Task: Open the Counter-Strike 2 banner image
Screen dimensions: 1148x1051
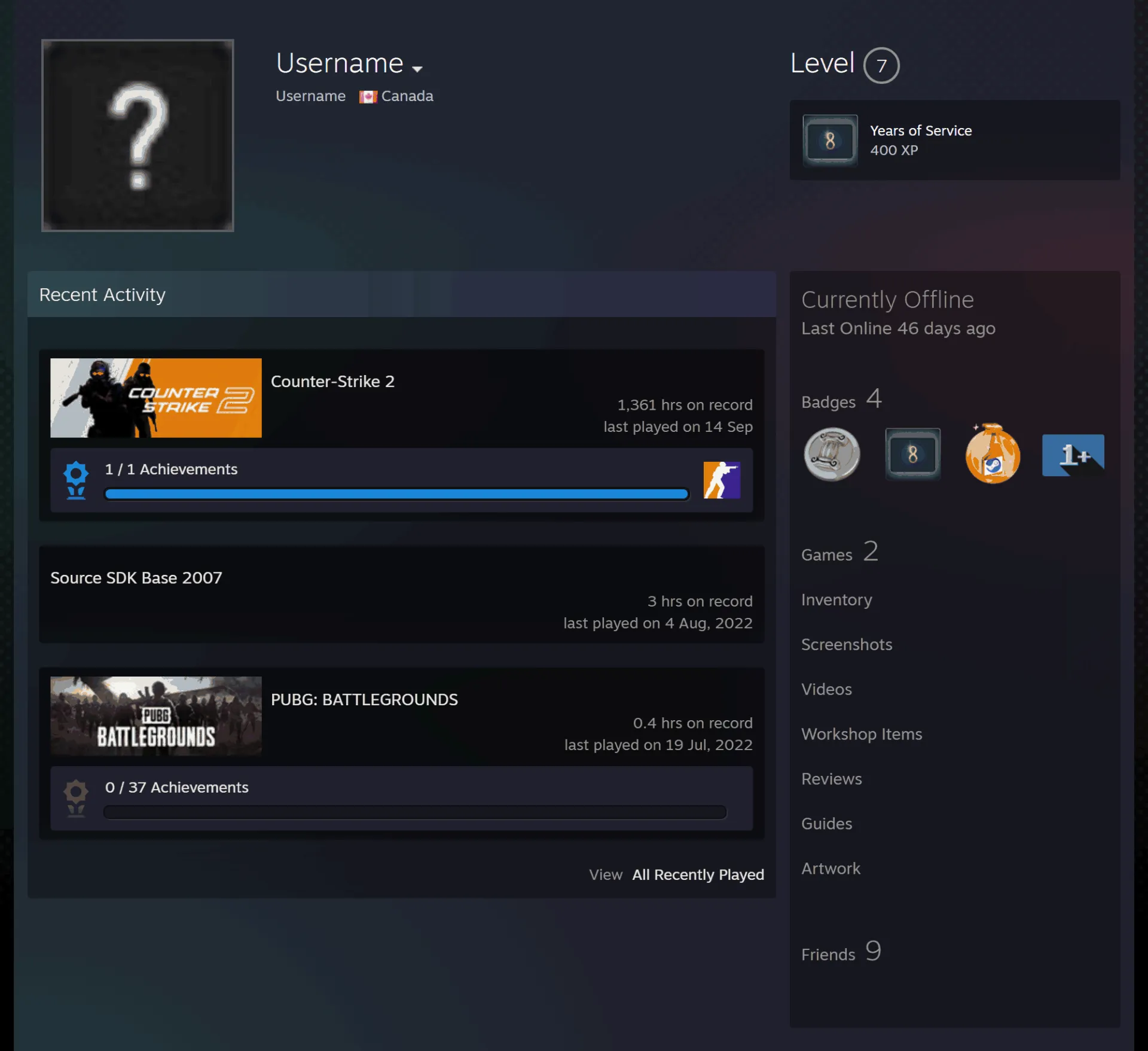Action: (x=156, y=398)
